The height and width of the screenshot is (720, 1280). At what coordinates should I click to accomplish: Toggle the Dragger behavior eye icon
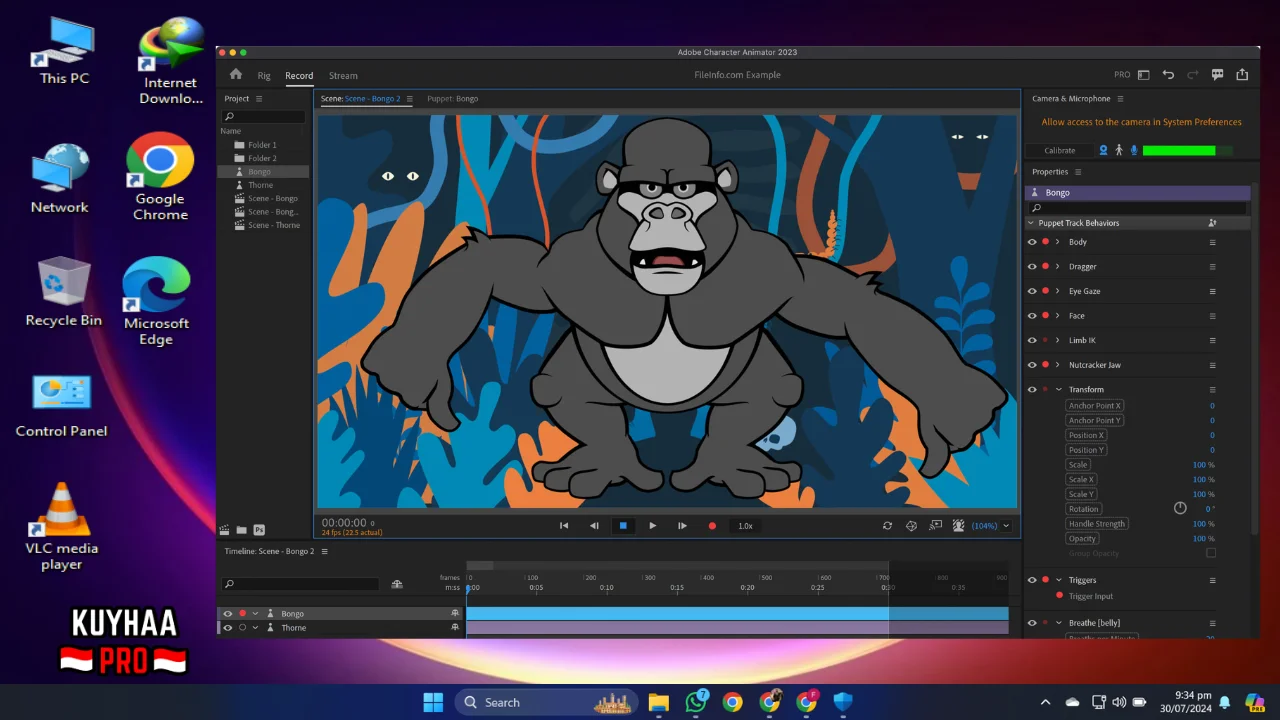(1032, 266)
